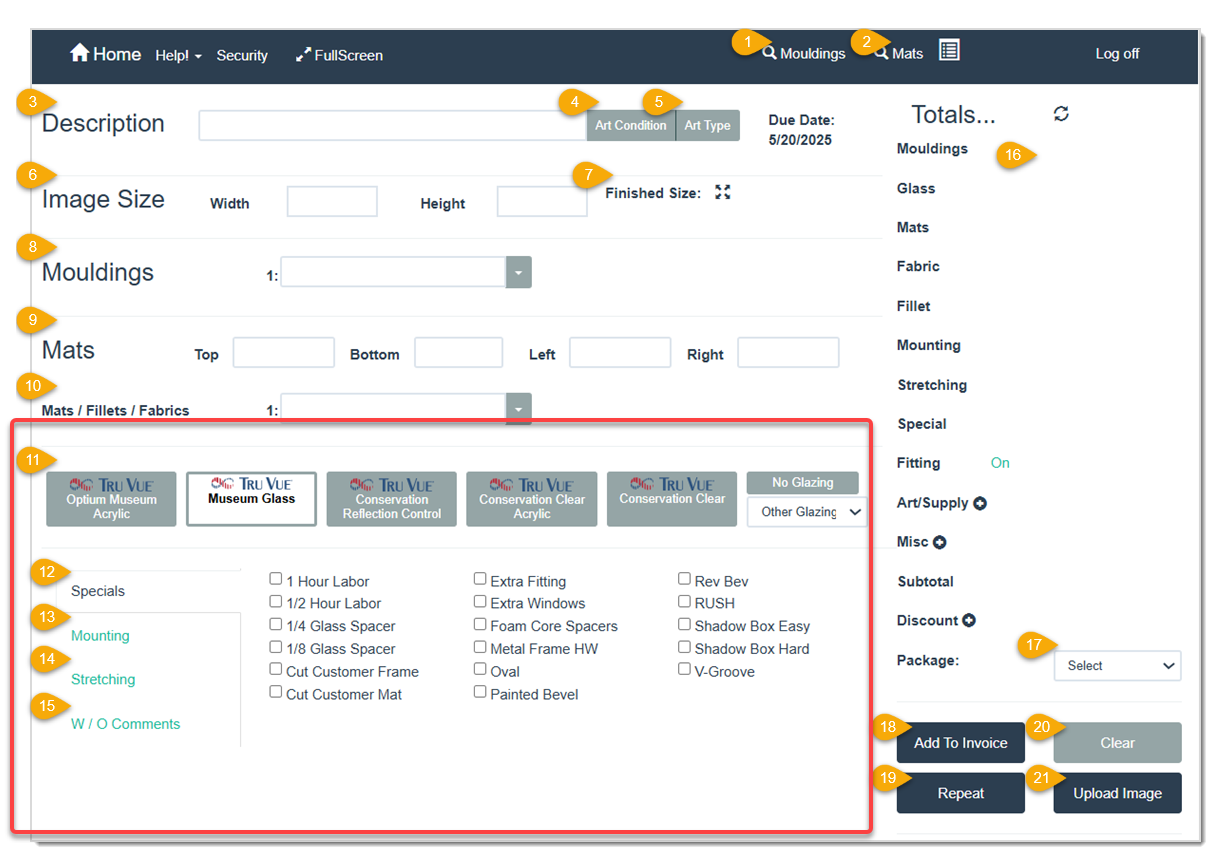Select the Museum Glass glazing option
Viewport: 1211px width, 852px height.
coord(251,499)
